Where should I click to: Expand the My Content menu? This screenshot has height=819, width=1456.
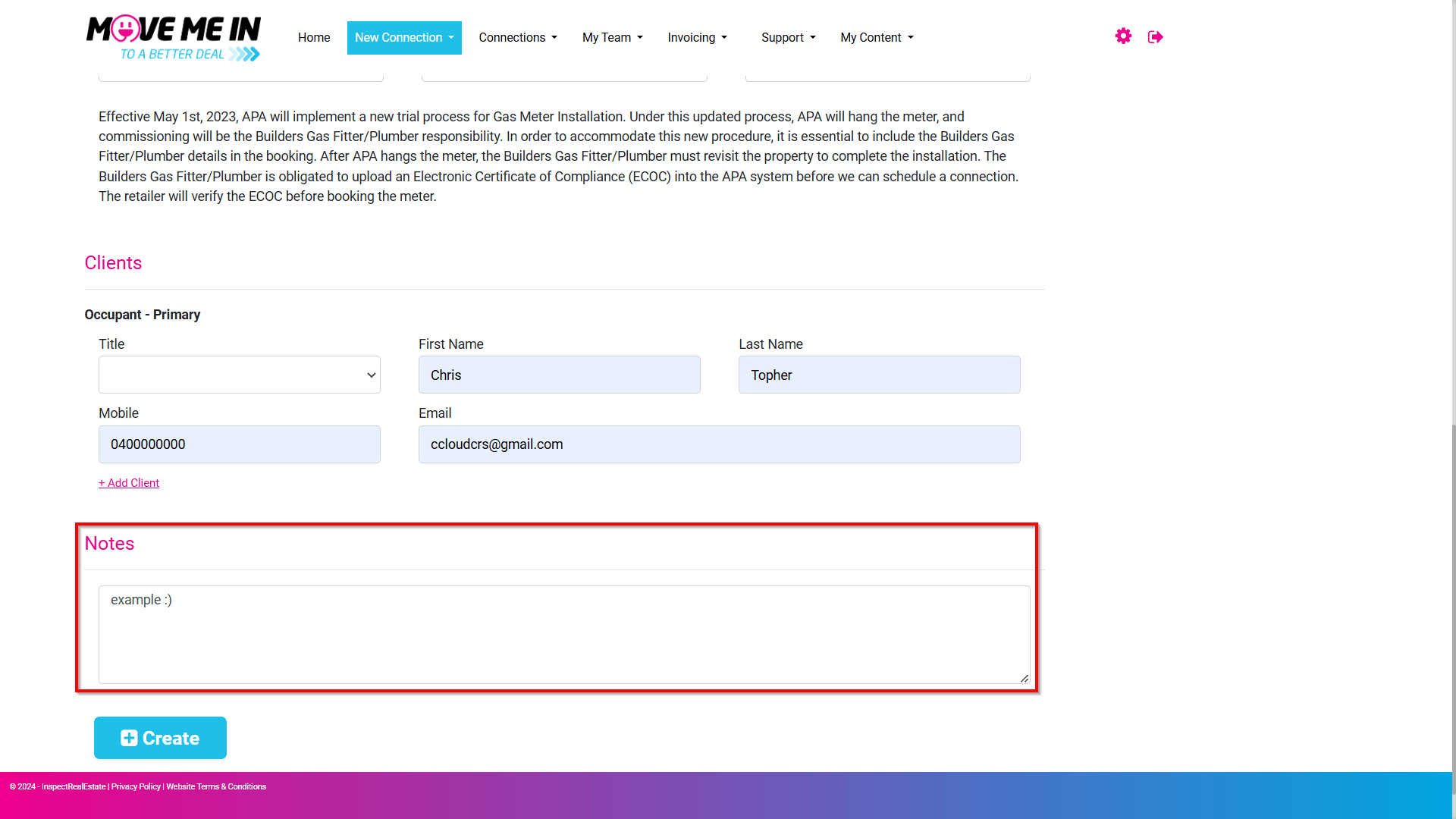pyautogui.click(x=877, y=38)
